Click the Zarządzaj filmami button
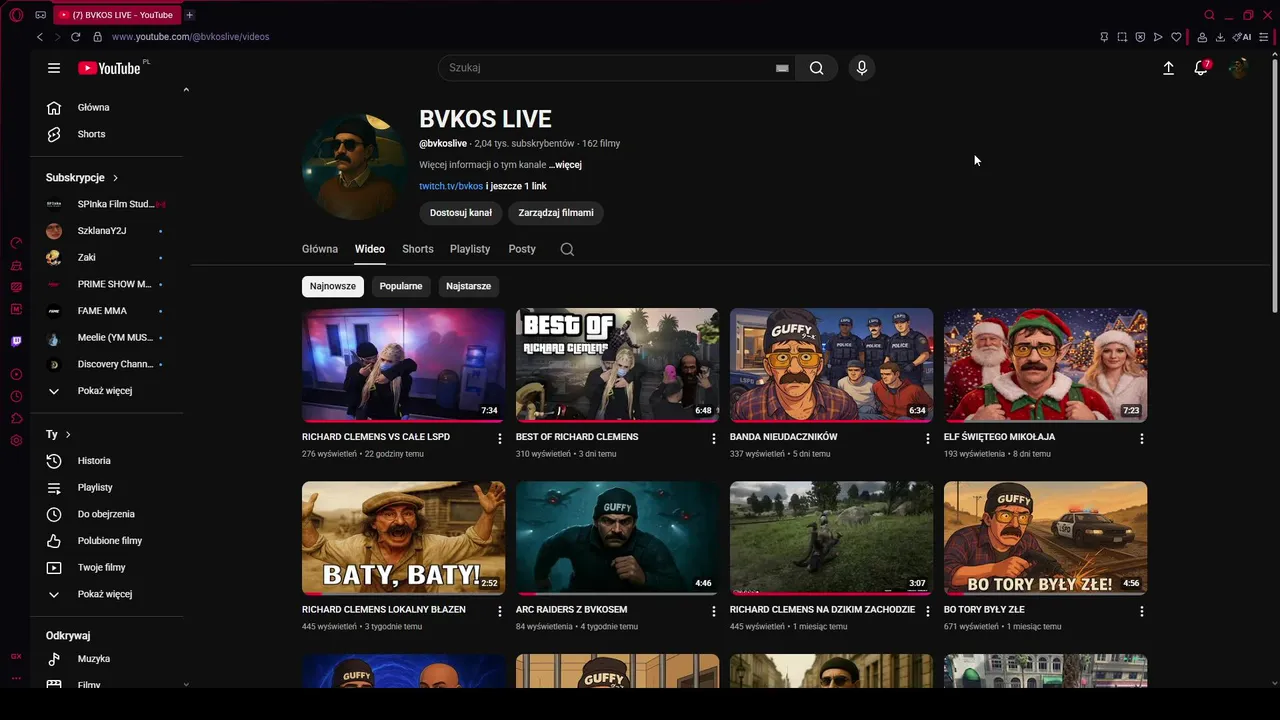The image size is (1280, 720). 556,213
